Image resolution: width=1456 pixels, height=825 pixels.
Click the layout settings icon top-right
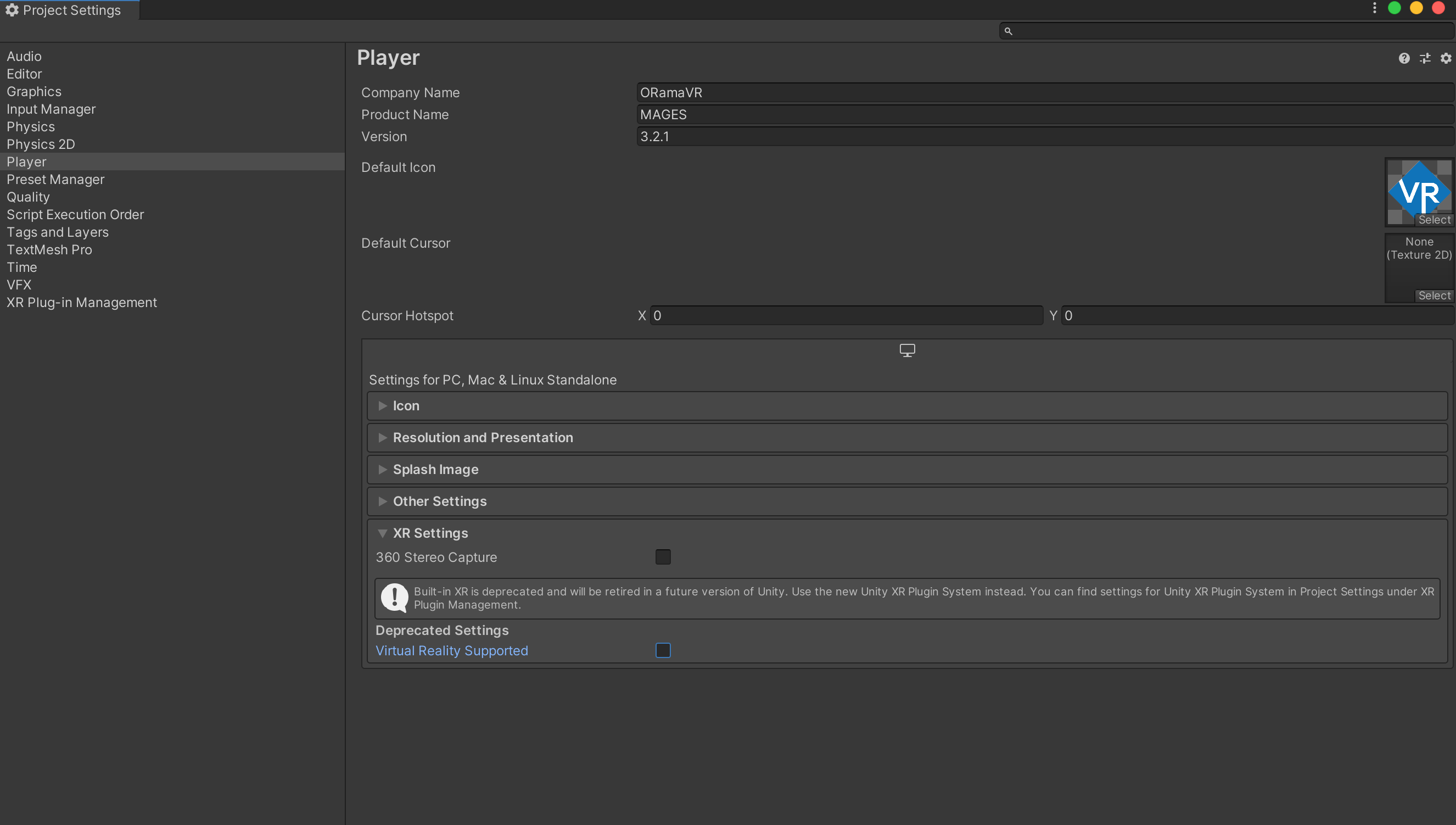[1424, 57]
